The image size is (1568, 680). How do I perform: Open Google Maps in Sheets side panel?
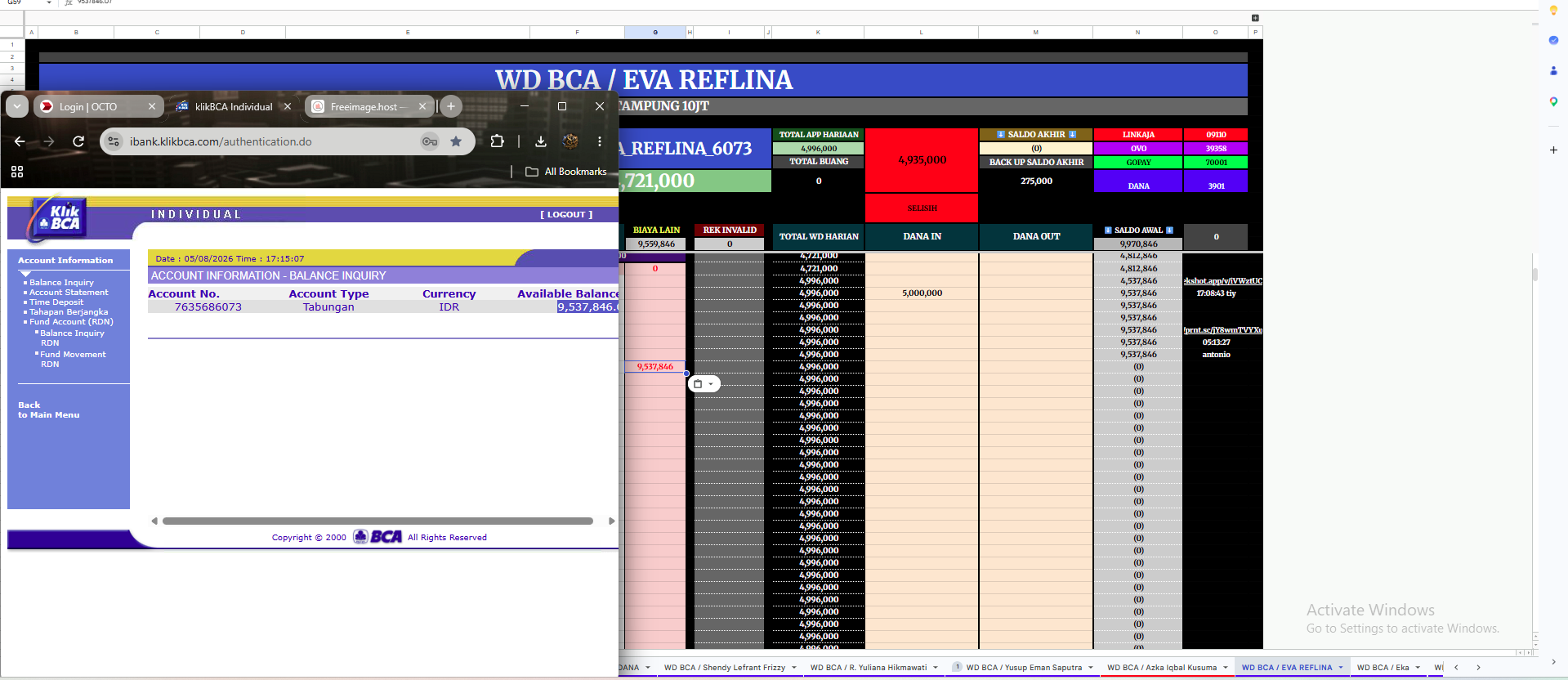[1553, 101]
